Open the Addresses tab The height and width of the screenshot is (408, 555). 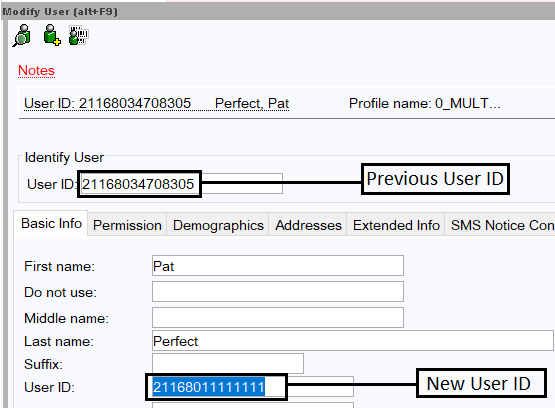point(308,225)
